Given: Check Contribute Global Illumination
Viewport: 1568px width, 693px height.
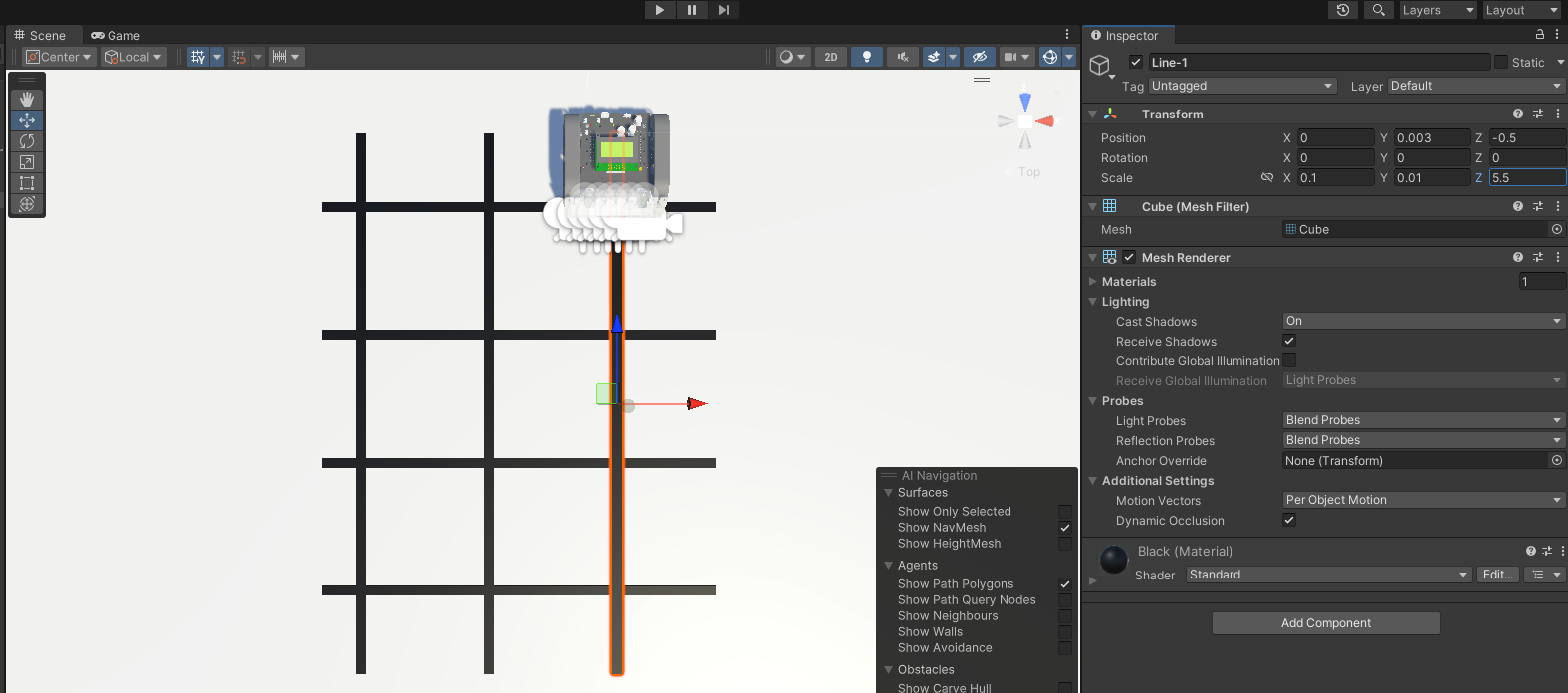Looking at the screenshot, I should [1289, 360].
